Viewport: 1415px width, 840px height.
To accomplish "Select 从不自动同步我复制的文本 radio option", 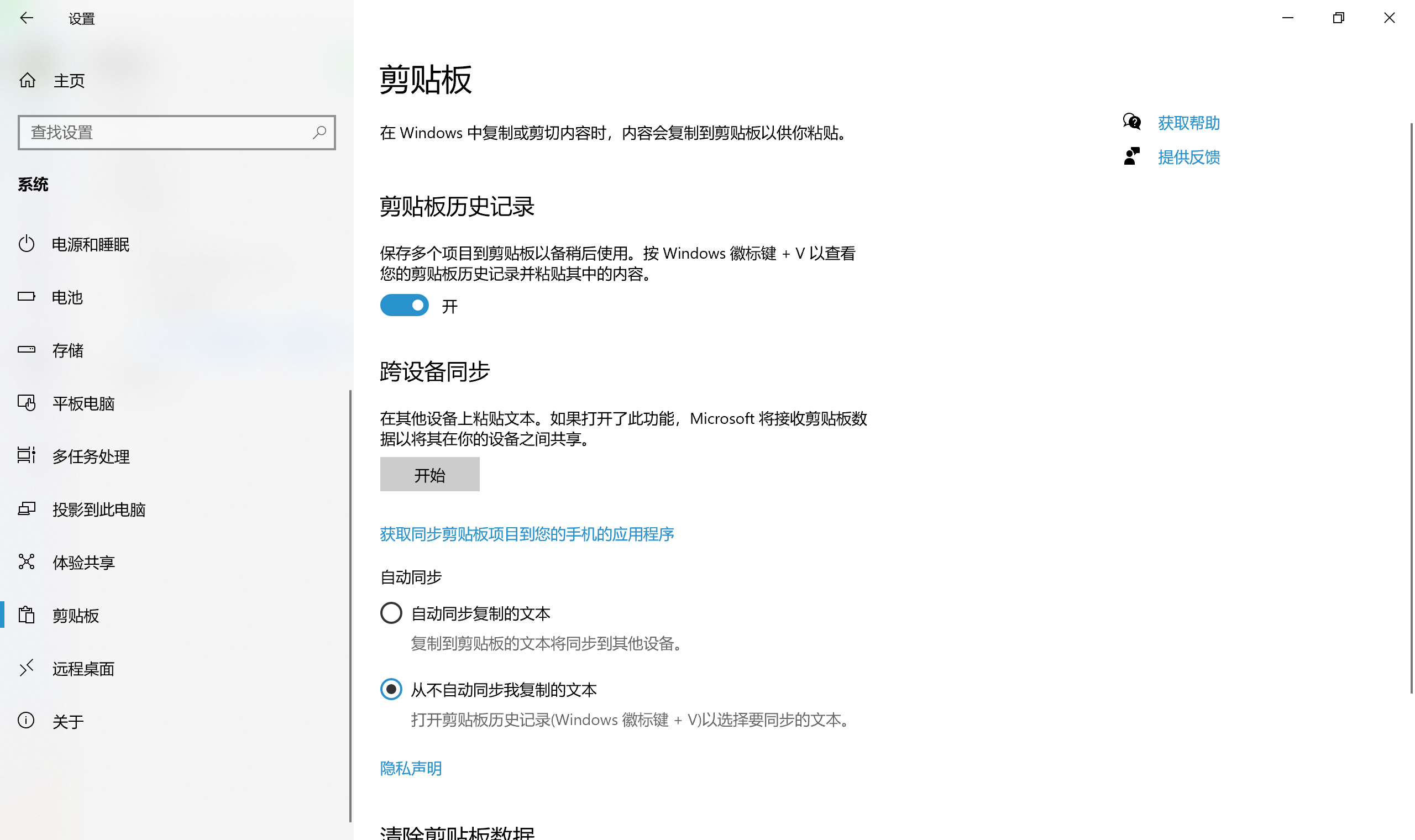I will 391,690.
